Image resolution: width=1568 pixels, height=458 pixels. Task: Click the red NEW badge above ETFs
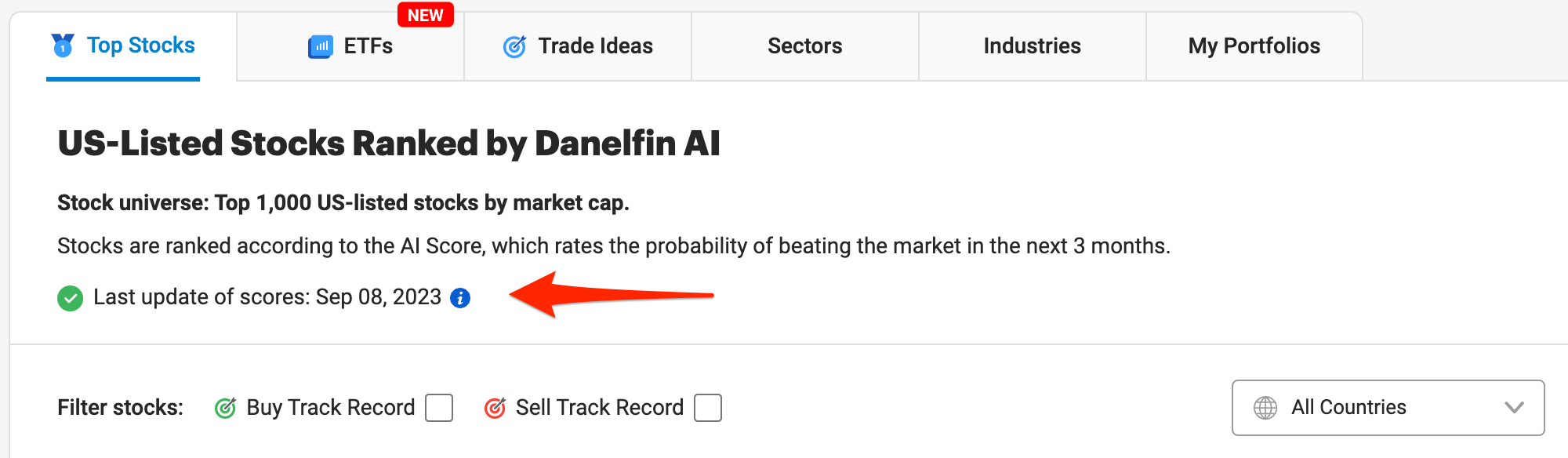tap(426, 16)
